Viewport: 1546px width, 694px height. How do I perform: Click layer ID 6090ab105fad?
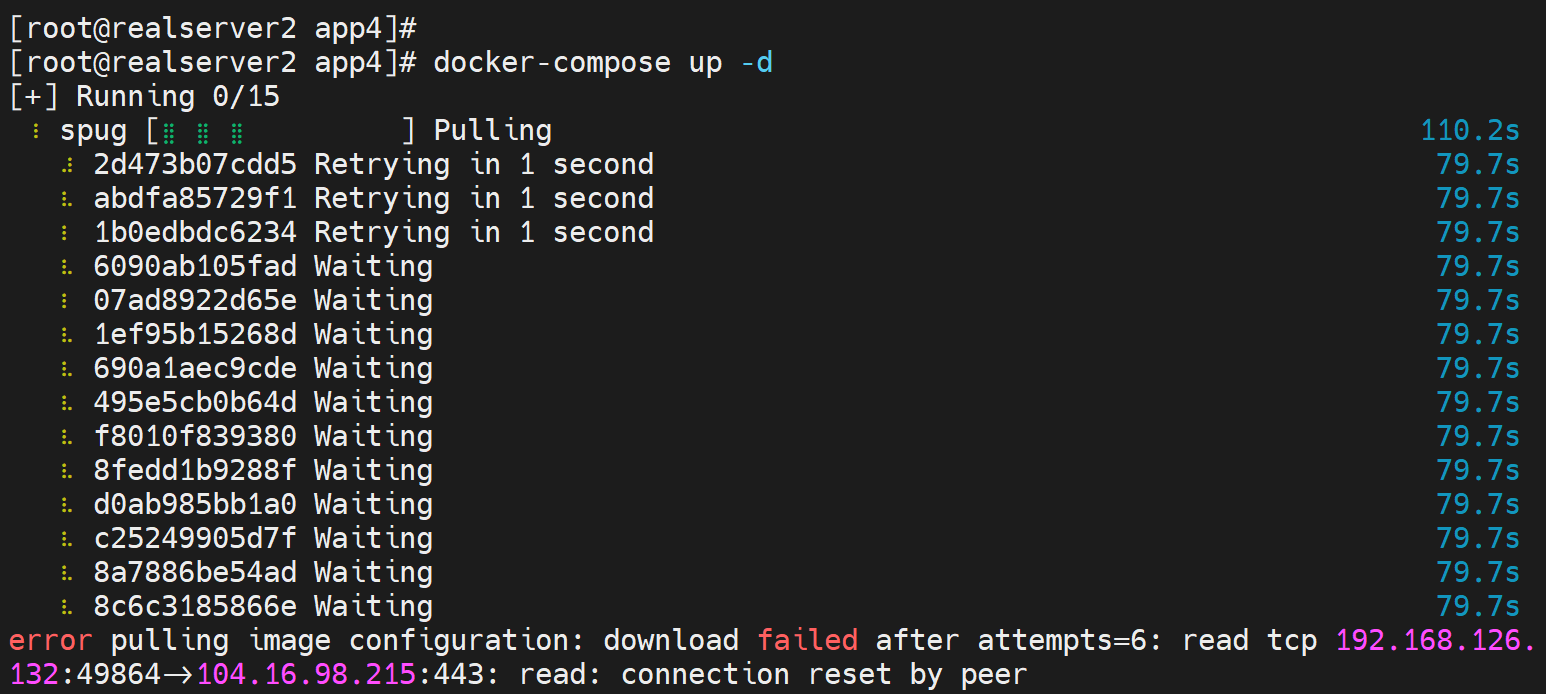pyautogui.click(x=195, y=267)
